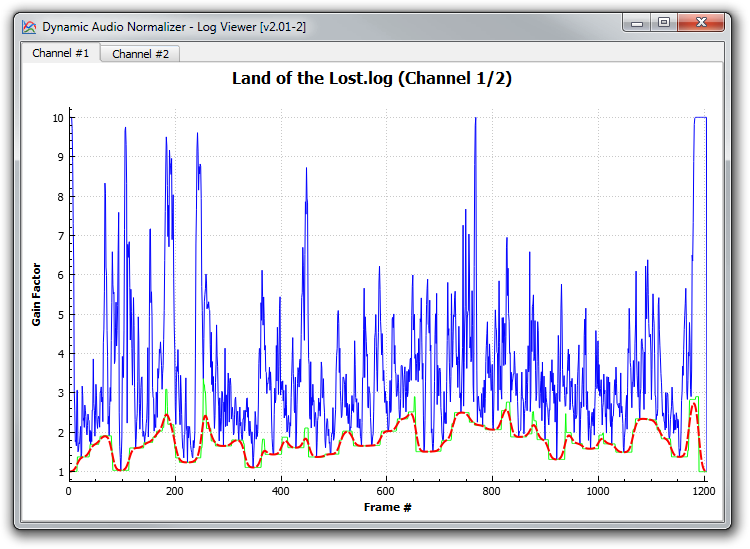Select the Channel #1 tab
The height and width of the screenshot is (549, 750).
coord(60,53)
